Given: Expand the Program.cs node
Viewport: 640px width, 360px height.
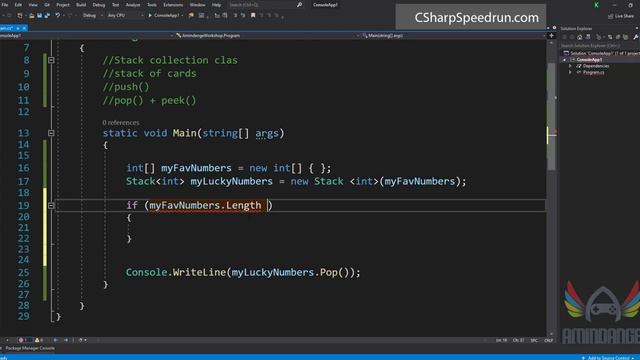Looking at the screenshot, I should (570, 72).
